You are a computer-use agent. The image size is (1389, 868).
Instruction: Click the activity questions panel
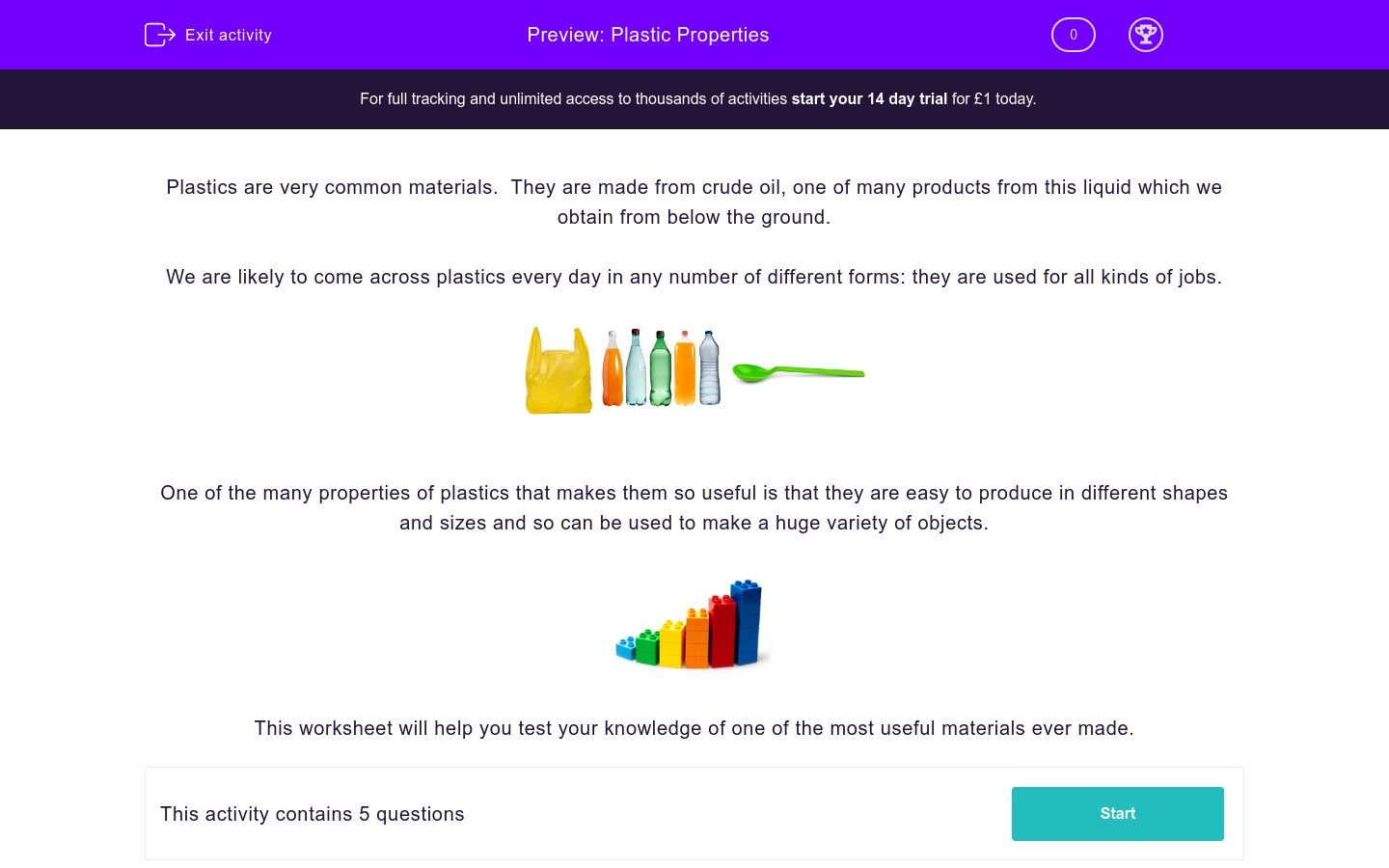pos(694,813)
